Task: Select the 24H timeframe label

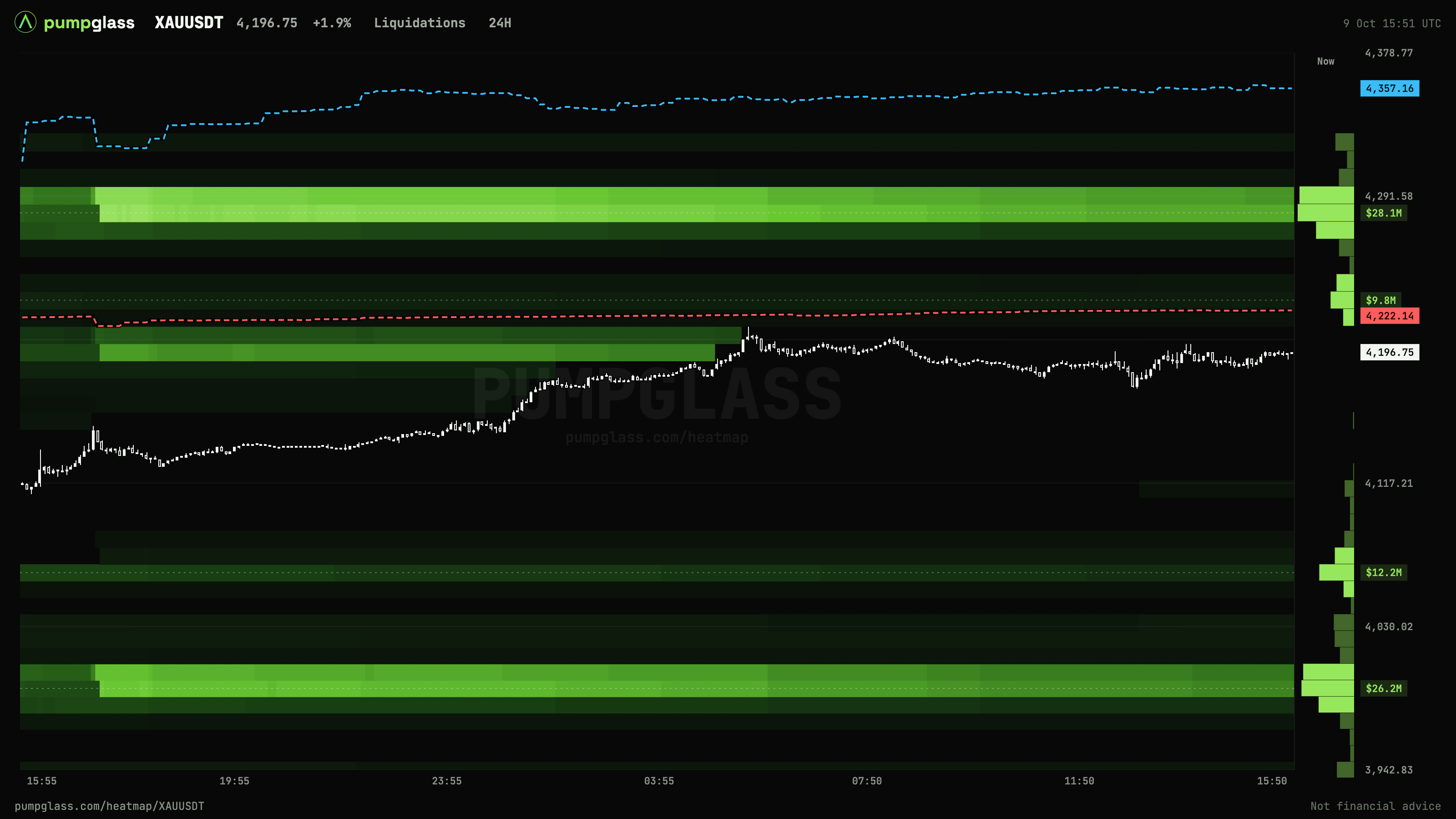Action: [500, 23]
